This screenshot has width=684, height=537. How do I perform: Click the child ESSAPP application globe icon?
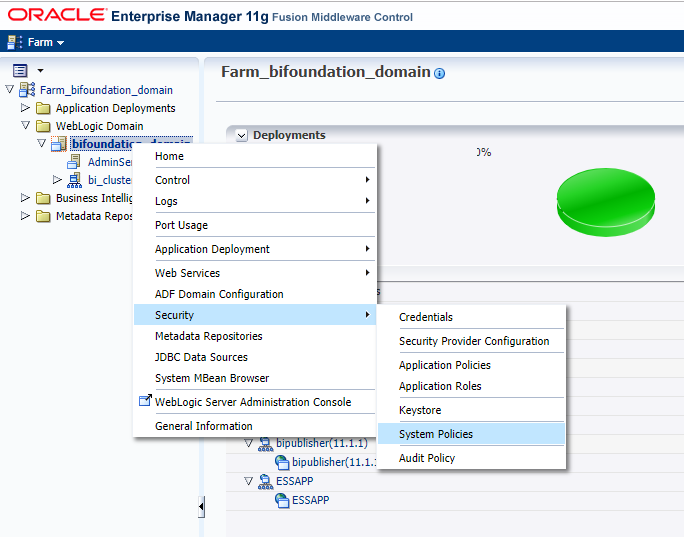click(282, 500)
